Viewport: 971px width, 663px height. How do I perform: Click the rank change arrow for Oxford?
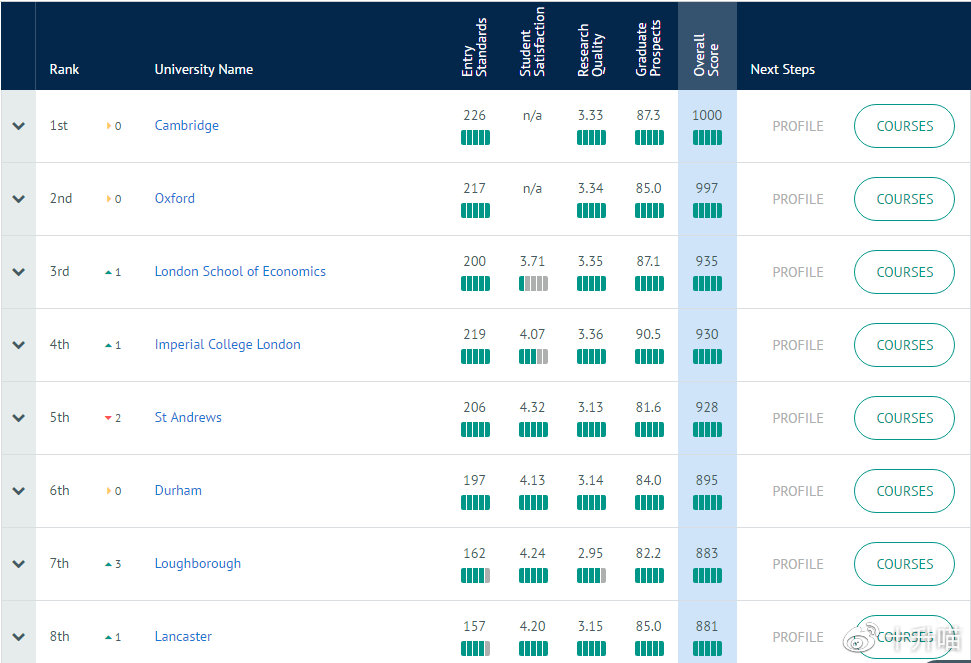click(x=109, y=199)
